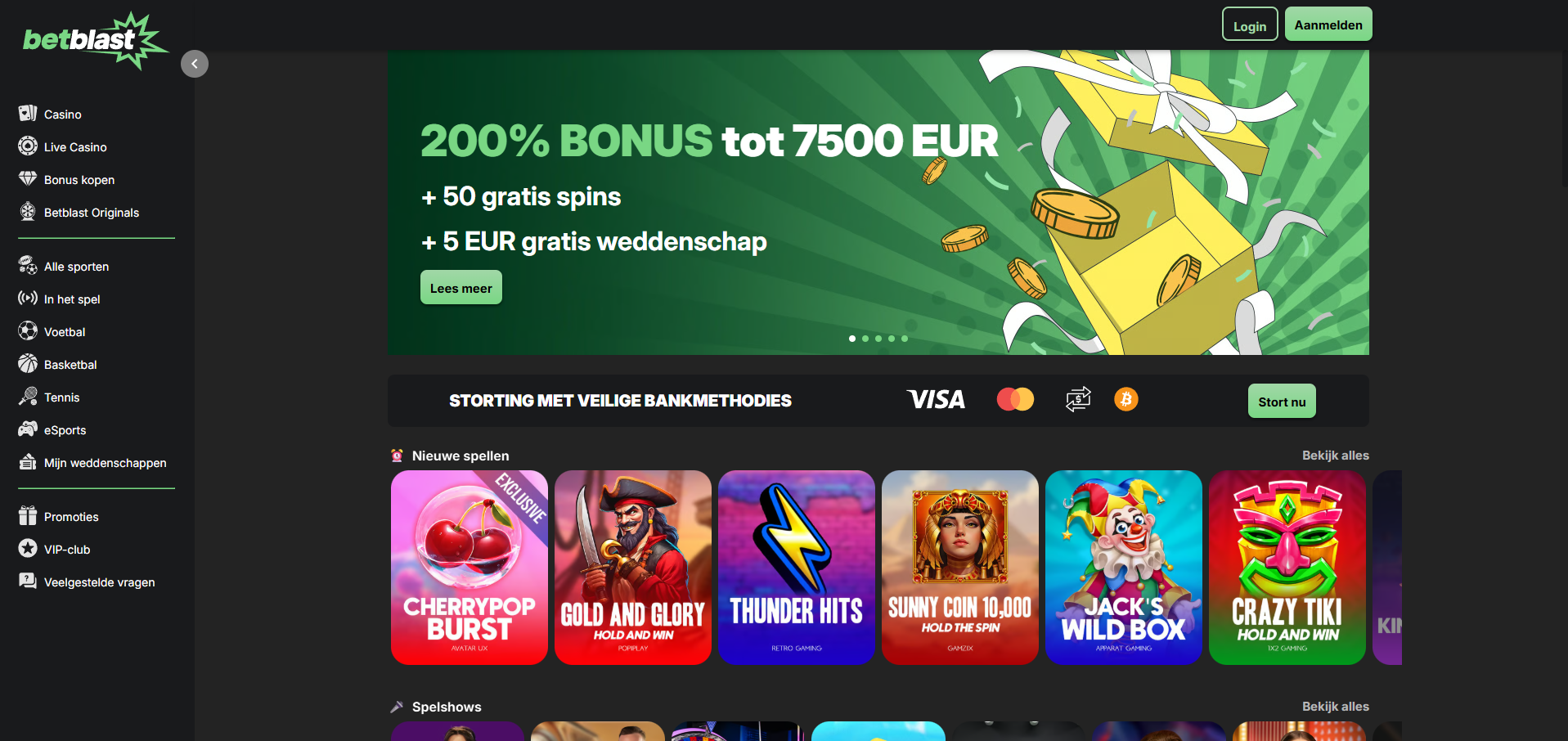Click the Aanmelden sign-up button
The height and width of the screenshot is (741, 1568).
(x=1328, y=25)
